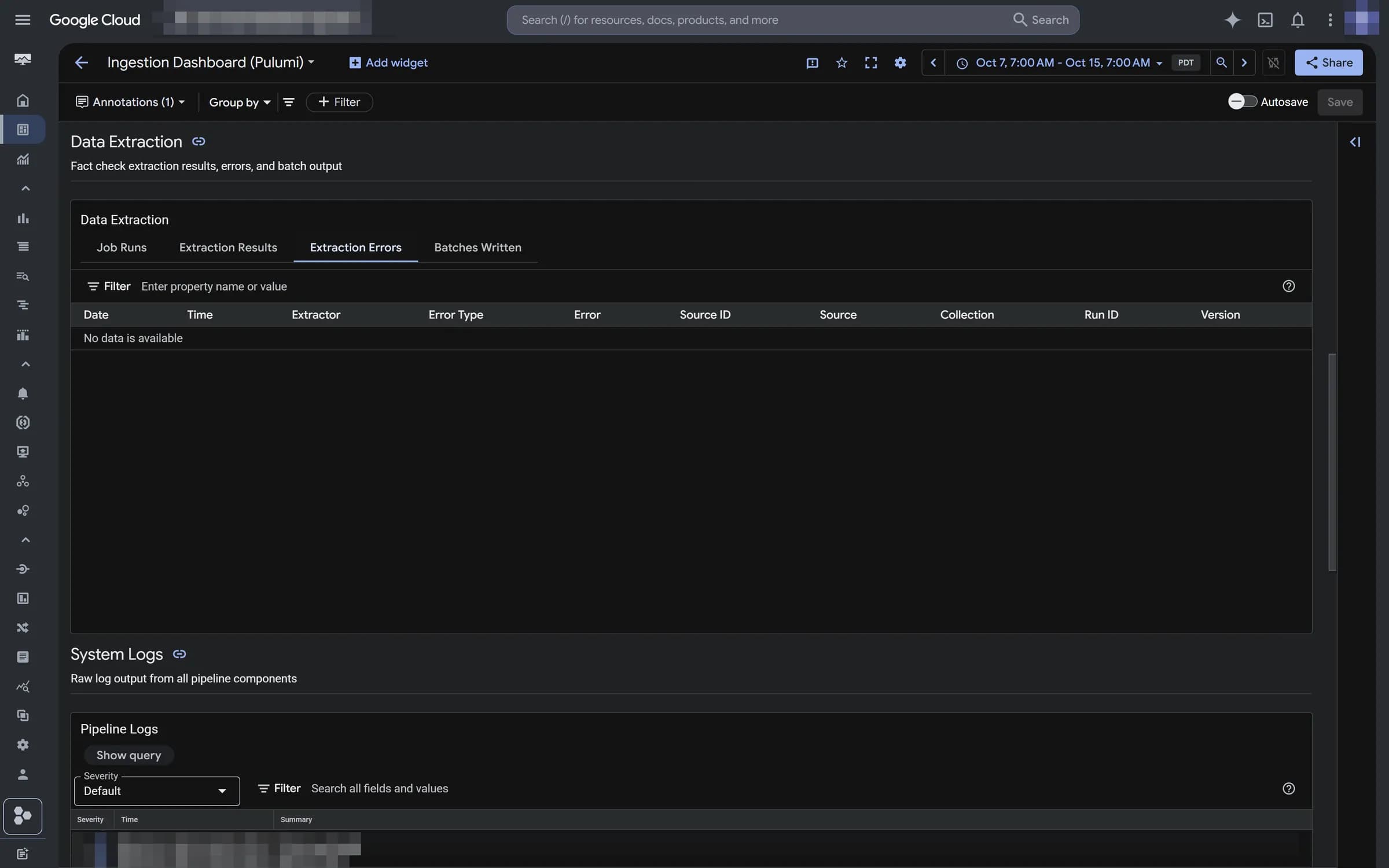The width and height of the screenshot is (1389, 868).
Task: Copy link to Data Extraction section
Action: coord(199,142)
